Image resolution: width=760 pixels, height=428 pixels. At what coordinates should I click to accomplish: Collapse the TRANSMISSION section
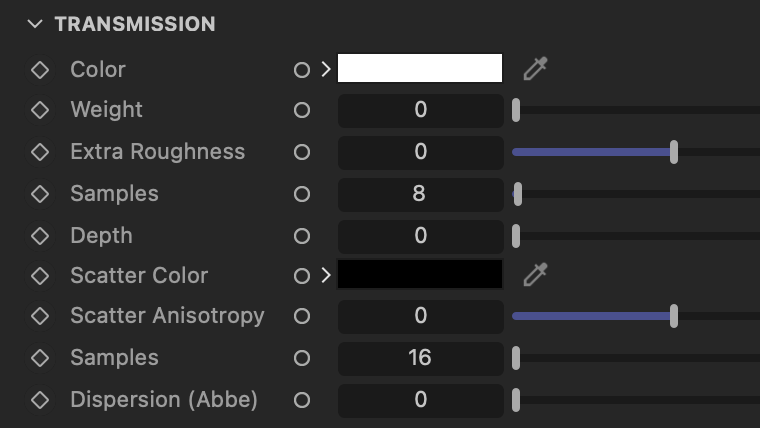pos(35,23)
